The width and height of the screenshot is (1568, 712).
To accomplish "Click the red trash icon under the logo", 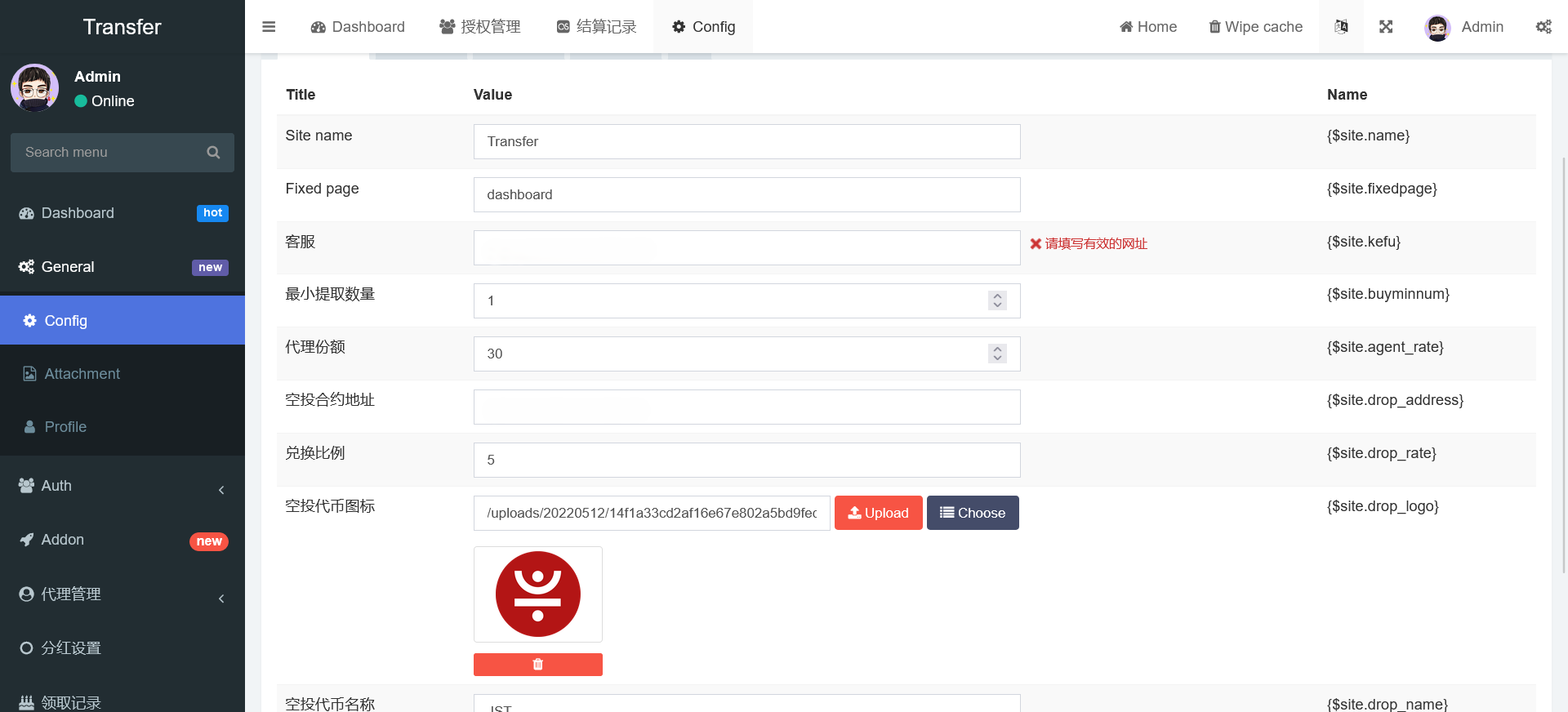I will click(x=537, y=665).
